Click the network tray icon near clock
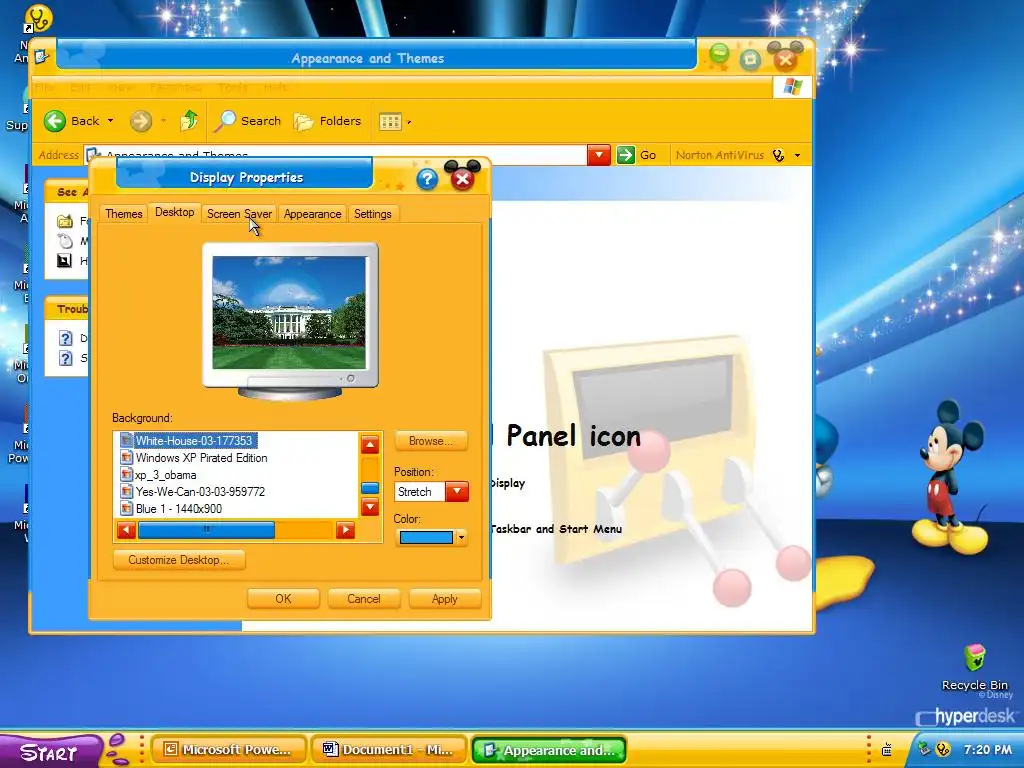Image resolution: width=1024 pixels, height=768 pixels. 925,749
